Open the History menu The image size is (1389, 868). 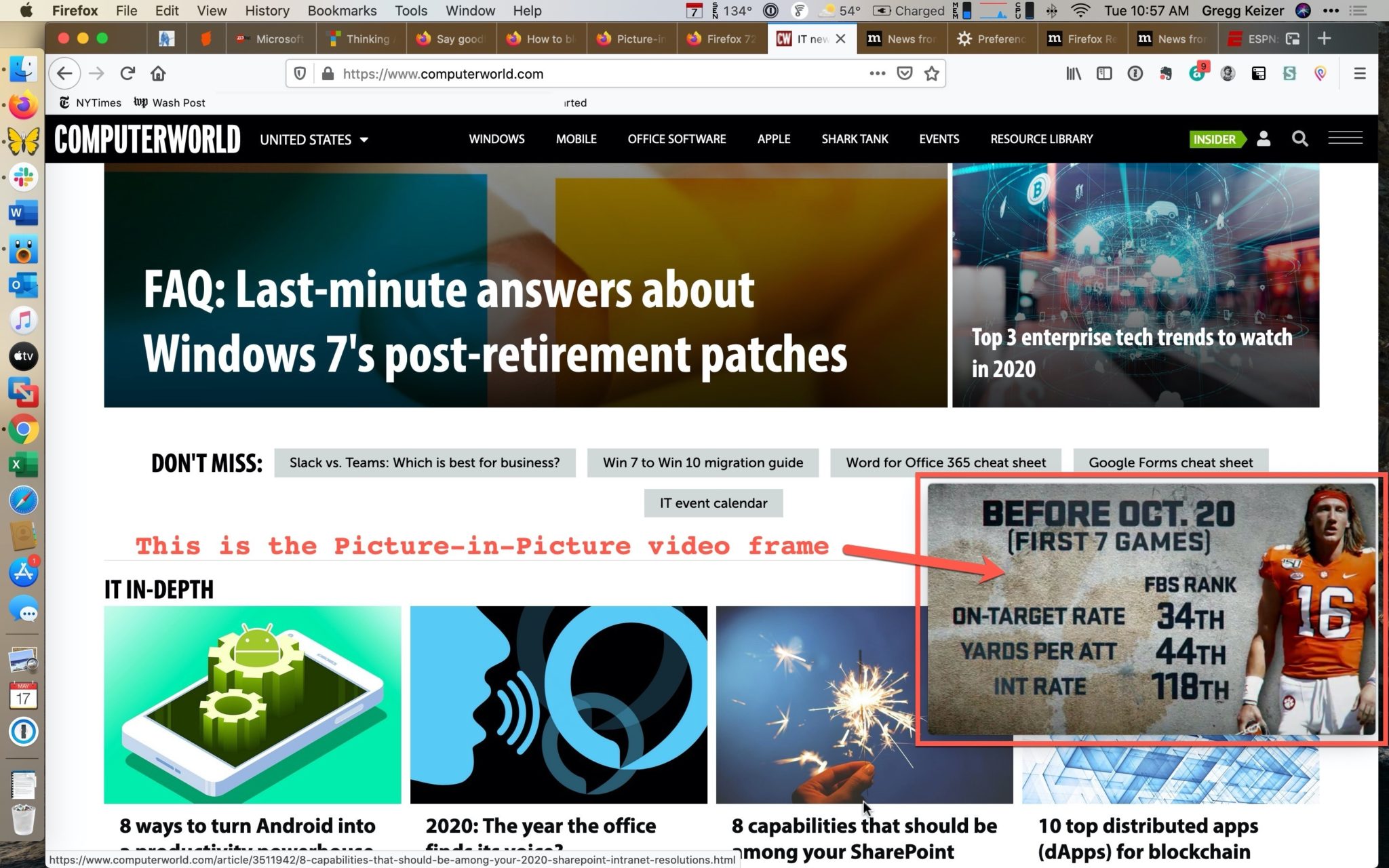pos(267,10)
